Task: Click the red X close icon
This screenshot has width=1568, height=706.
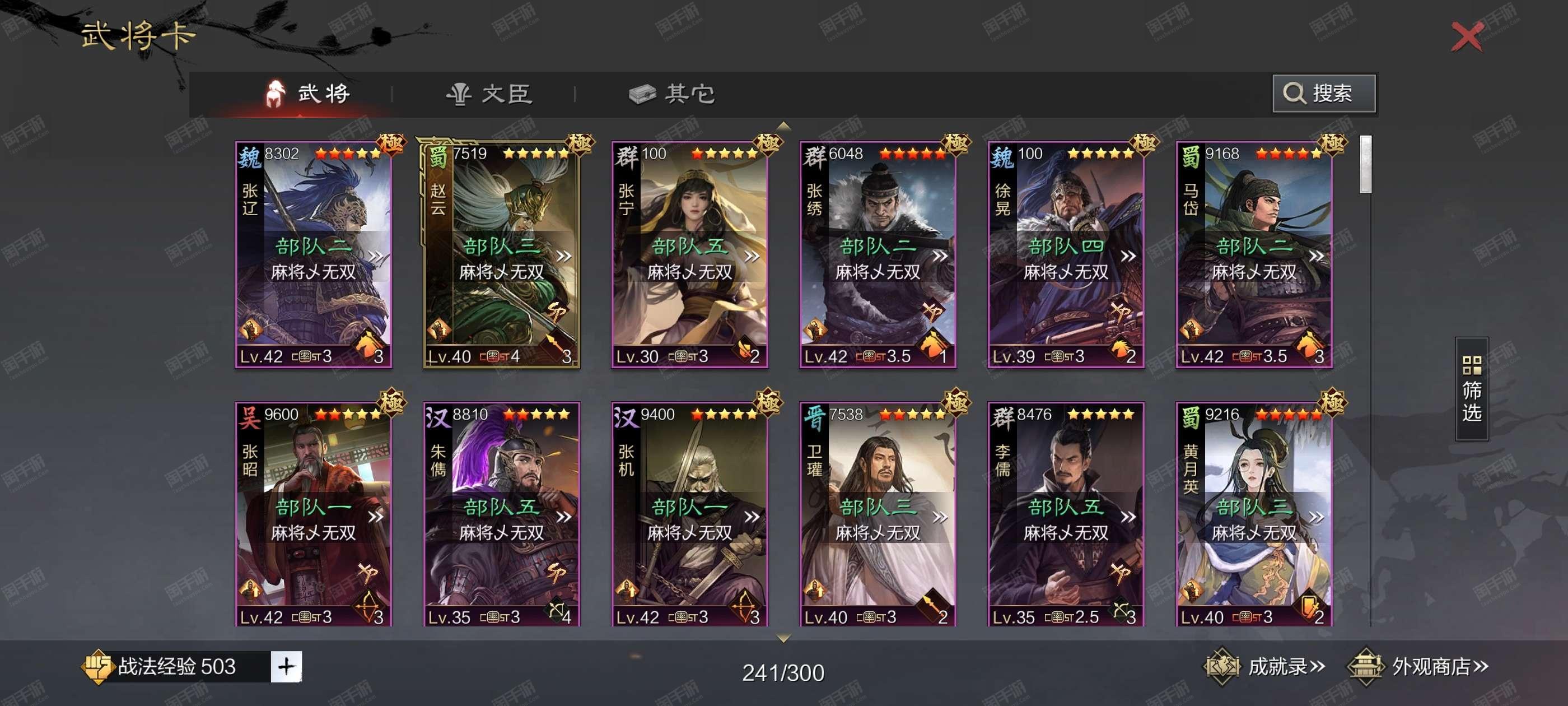Action: [x=1467, y=37]
